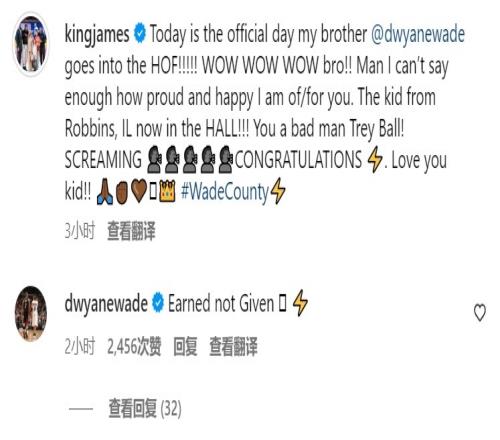Click the dwyanewade commenter username
Screen dimensions: 500x440
[106, 304]
